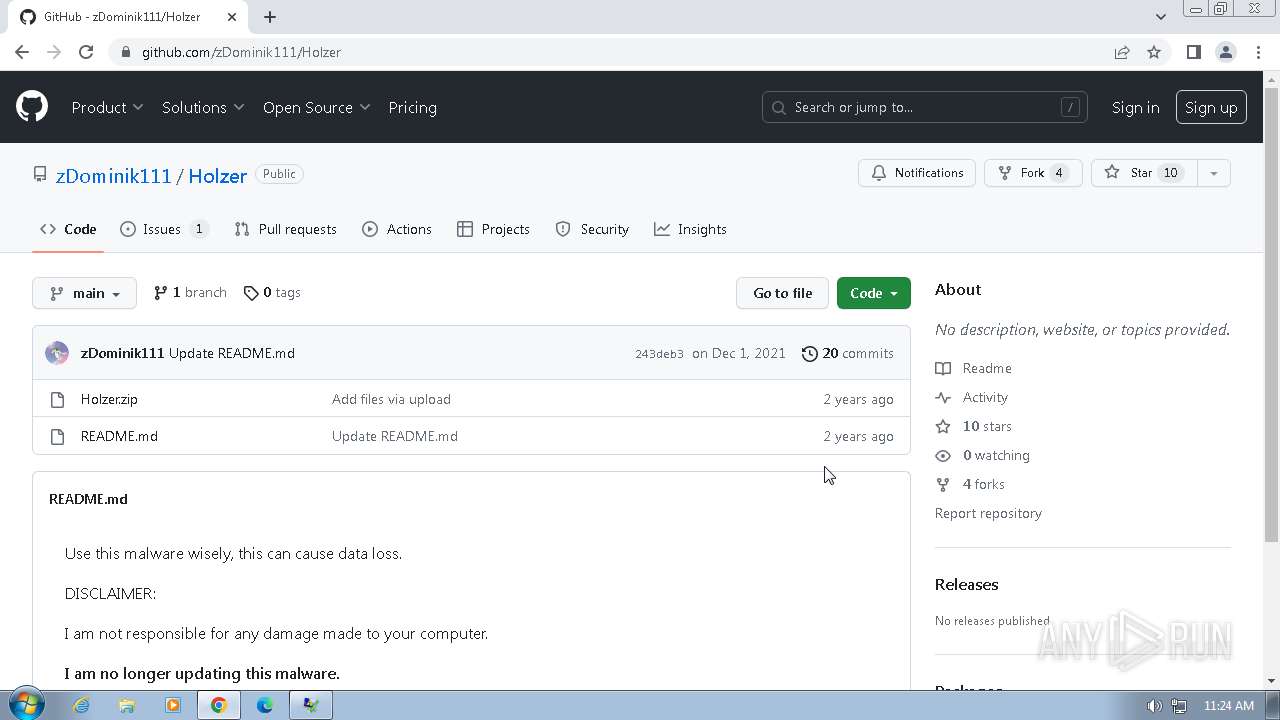Screen dimensions: 1280x720
Task: Switch to the Projects tab
Action: (x=493, y=229)
